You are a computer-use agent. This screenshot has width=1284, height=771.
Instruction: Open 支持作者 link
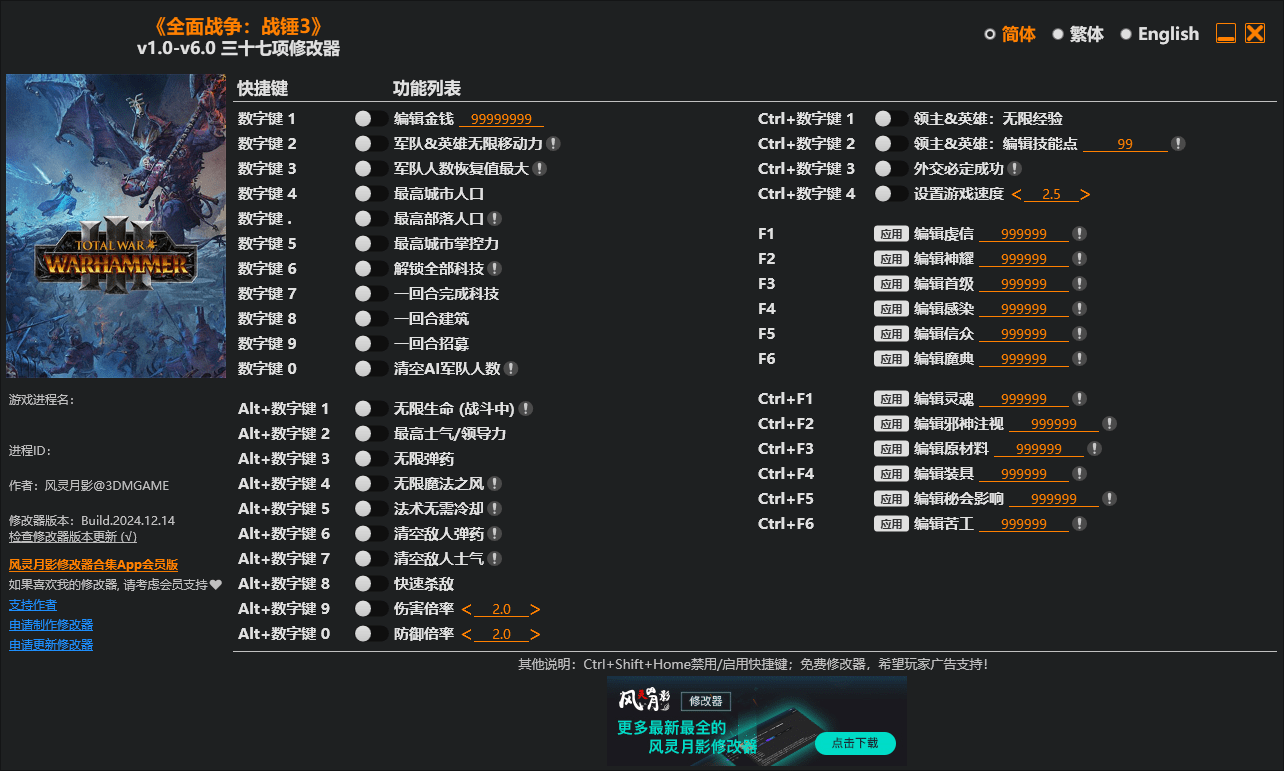pos(33,605)
